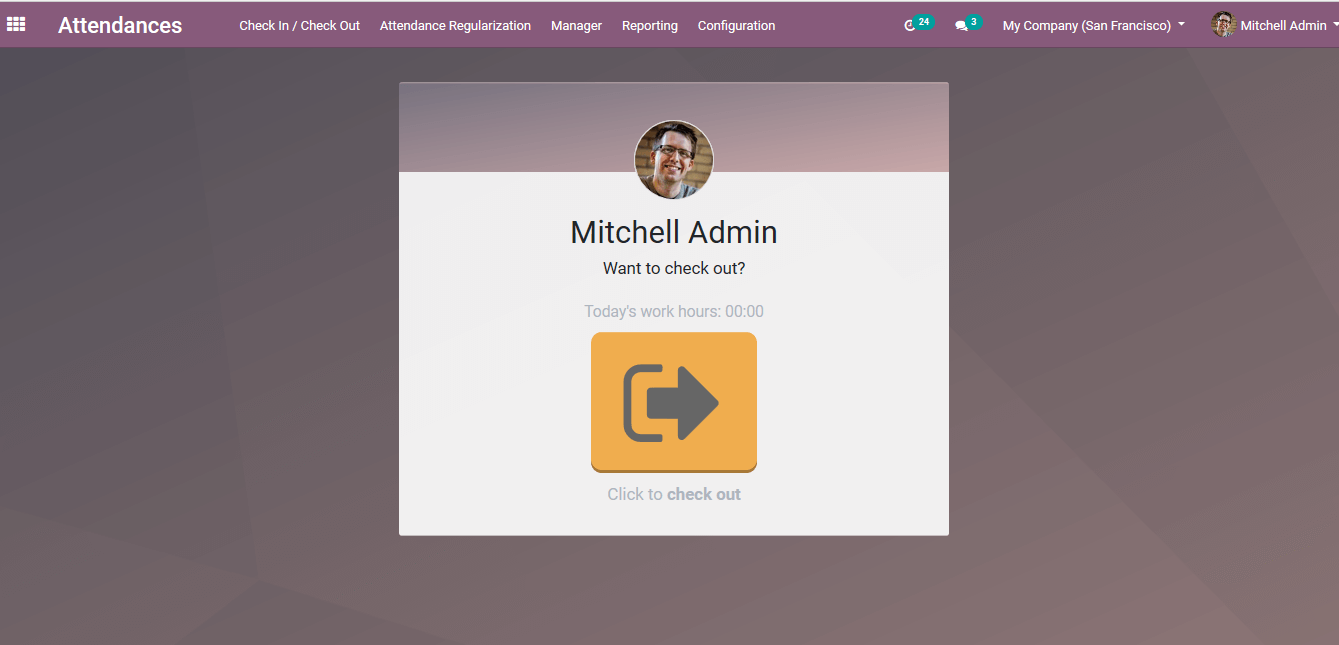The image size is (1339, 645).
Task: Open the Manager menu
Action: pos(576,26)
